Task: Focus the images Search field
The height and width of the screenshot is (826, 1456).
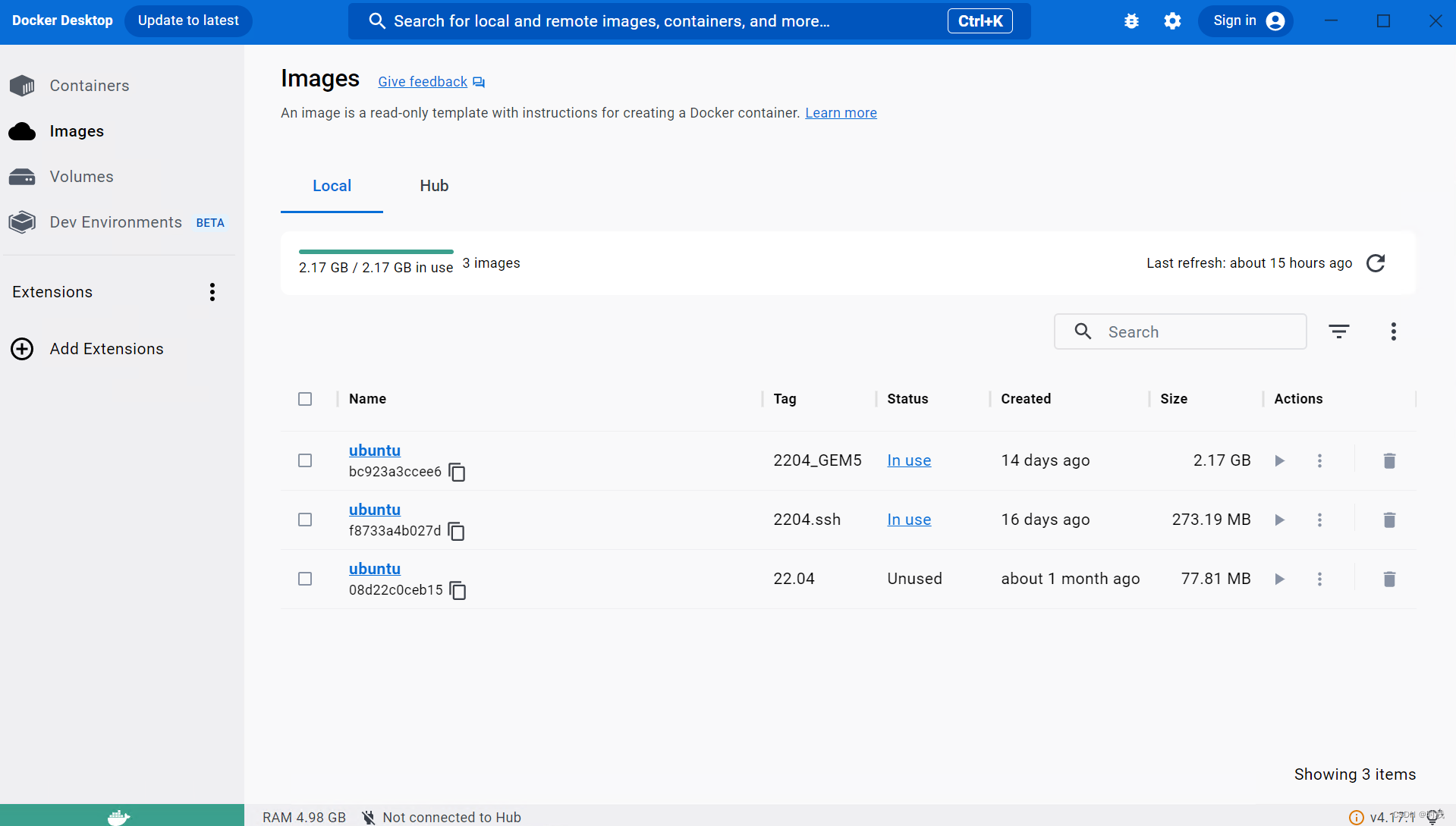Action: tap(1181, 331)
